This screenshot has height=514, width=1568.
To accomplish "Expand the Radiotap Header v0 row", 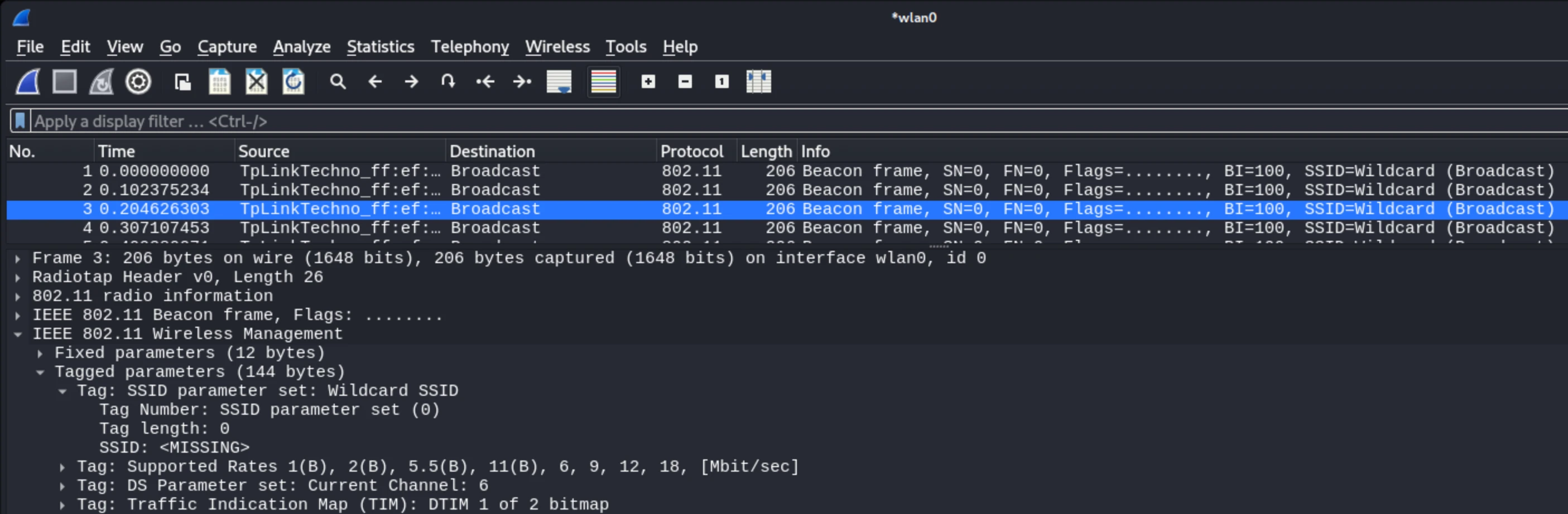I will pyautogui.click(x=18, y=278).
